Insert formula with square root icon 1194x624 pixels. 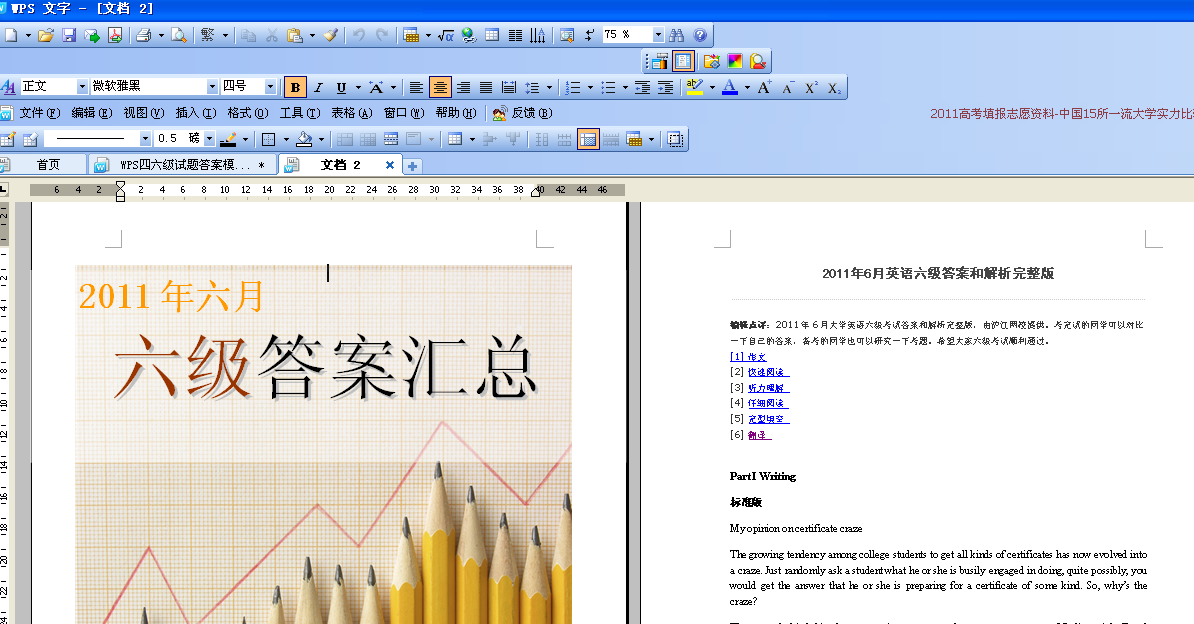446,35
